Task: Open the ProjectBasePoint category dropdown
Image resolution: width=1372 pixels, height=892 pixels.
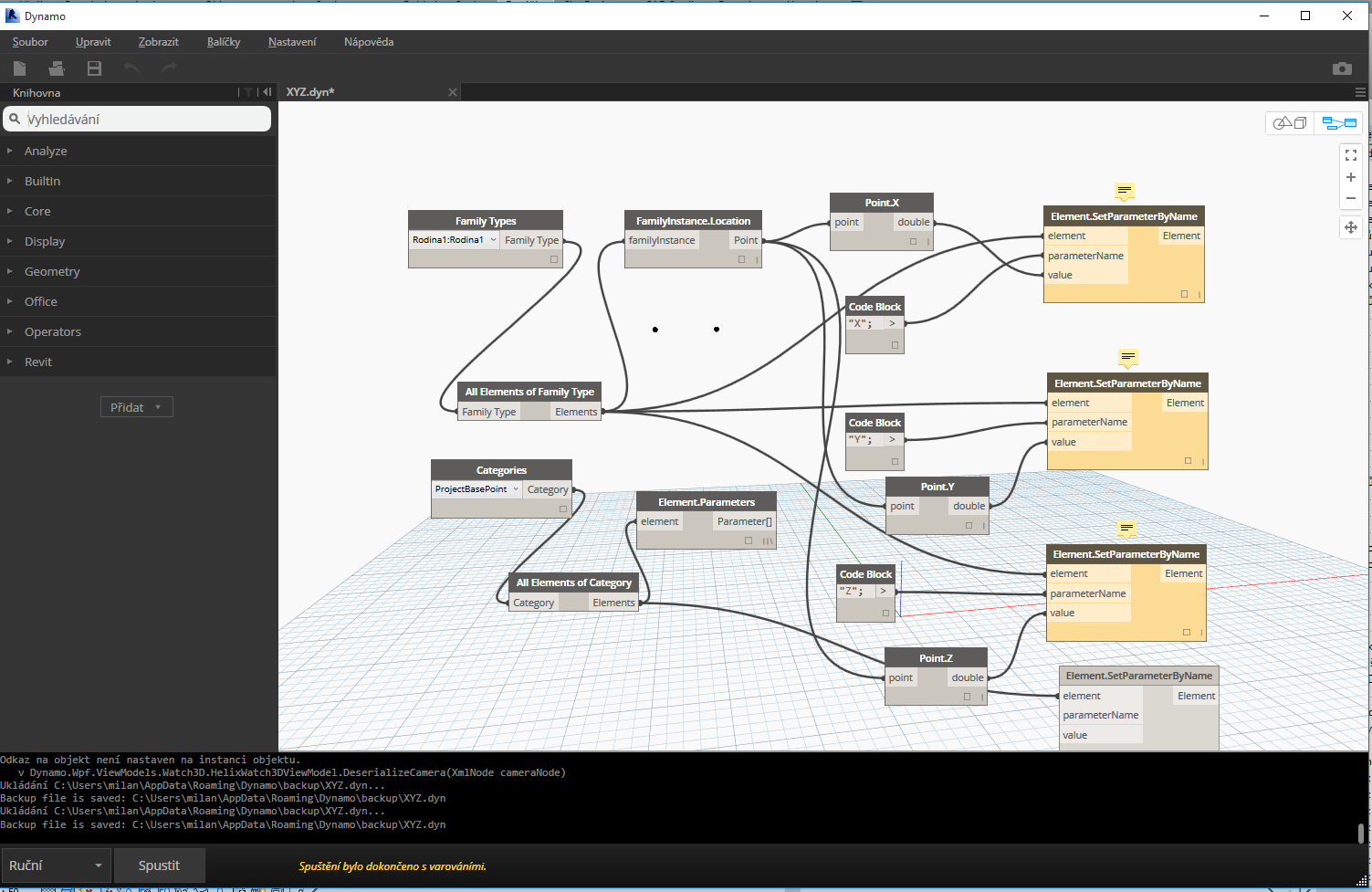Action: click(516, 489)
